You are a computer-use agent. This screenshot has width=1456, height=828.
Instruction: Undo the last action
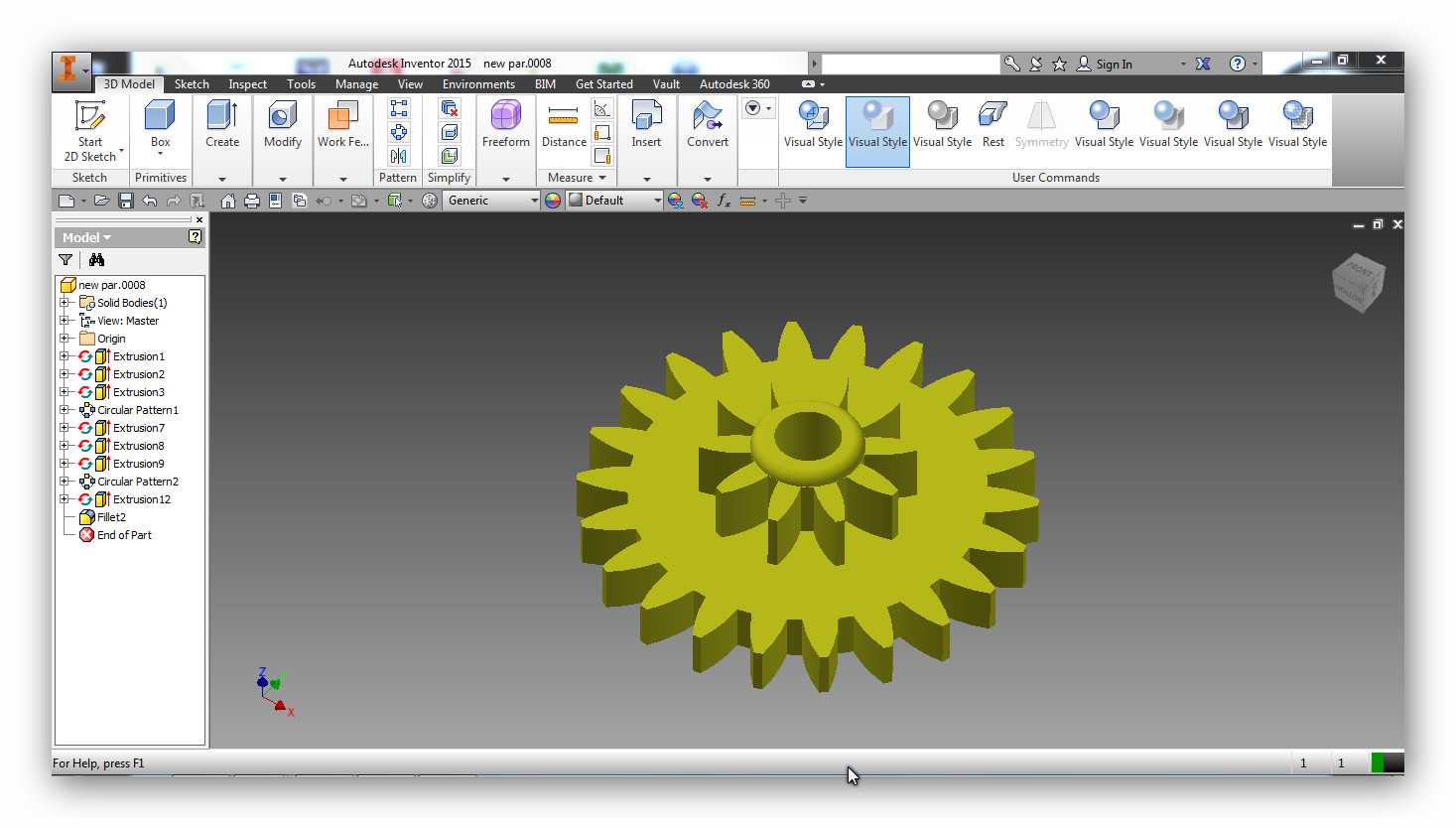(x=150, y=201)
